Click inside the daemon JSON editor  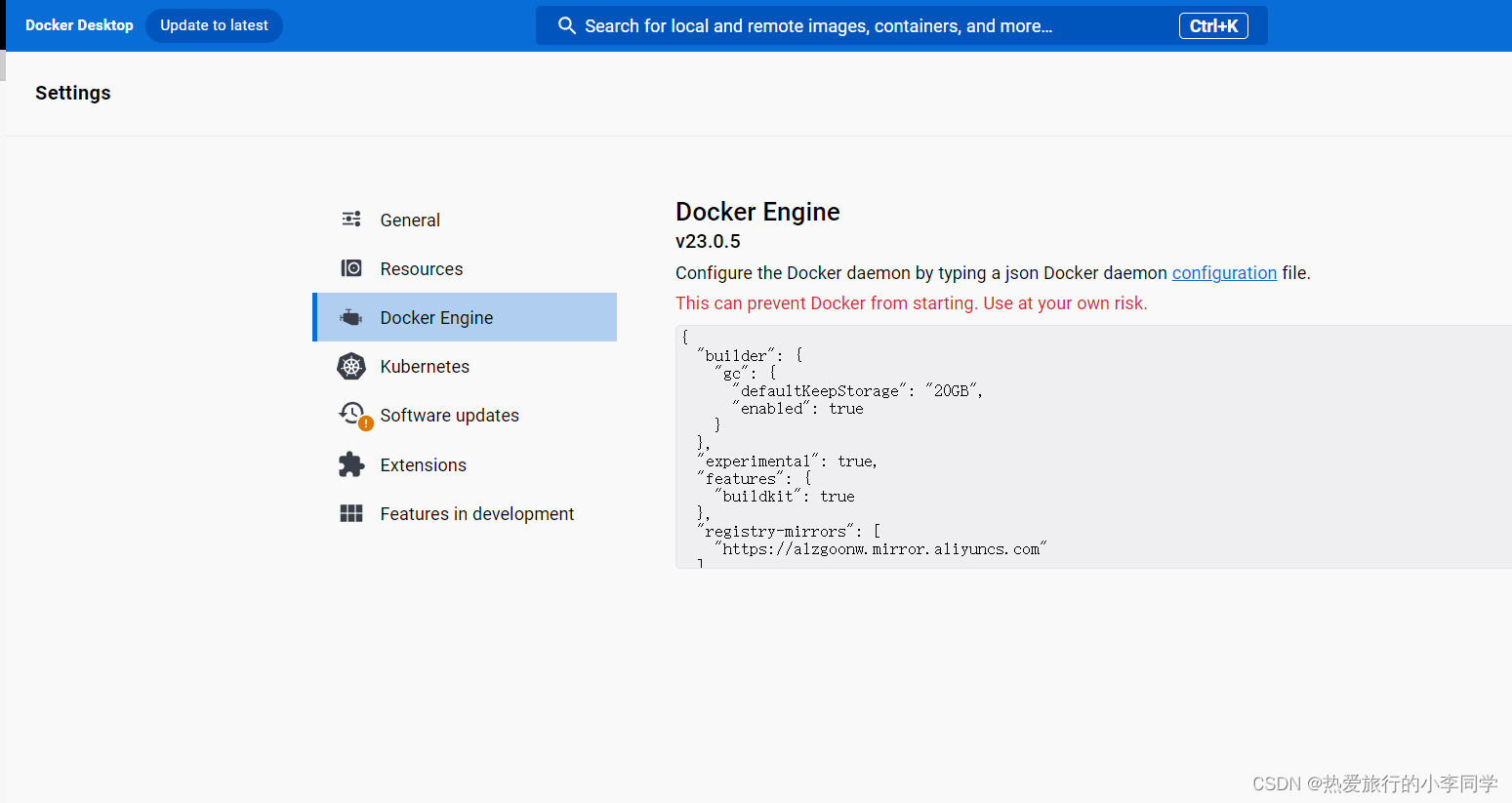[1093, 447]
